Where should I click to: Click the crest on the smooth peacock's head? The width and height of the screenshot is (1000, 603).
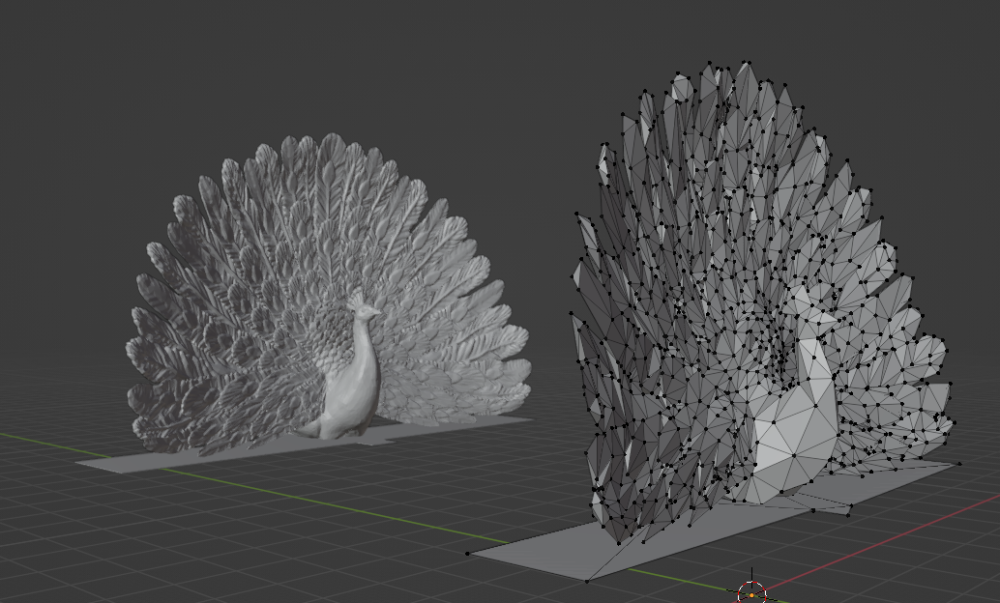pyautogui.click(x=354, y=297)
